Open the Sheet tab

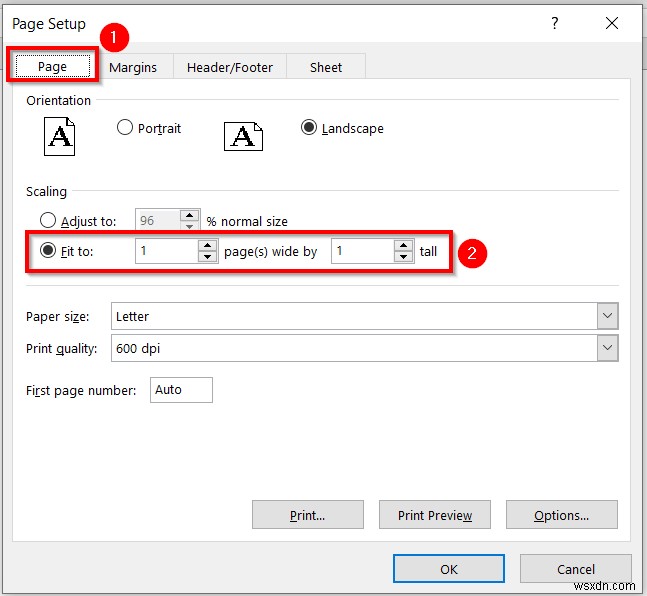tap(326, 67)
